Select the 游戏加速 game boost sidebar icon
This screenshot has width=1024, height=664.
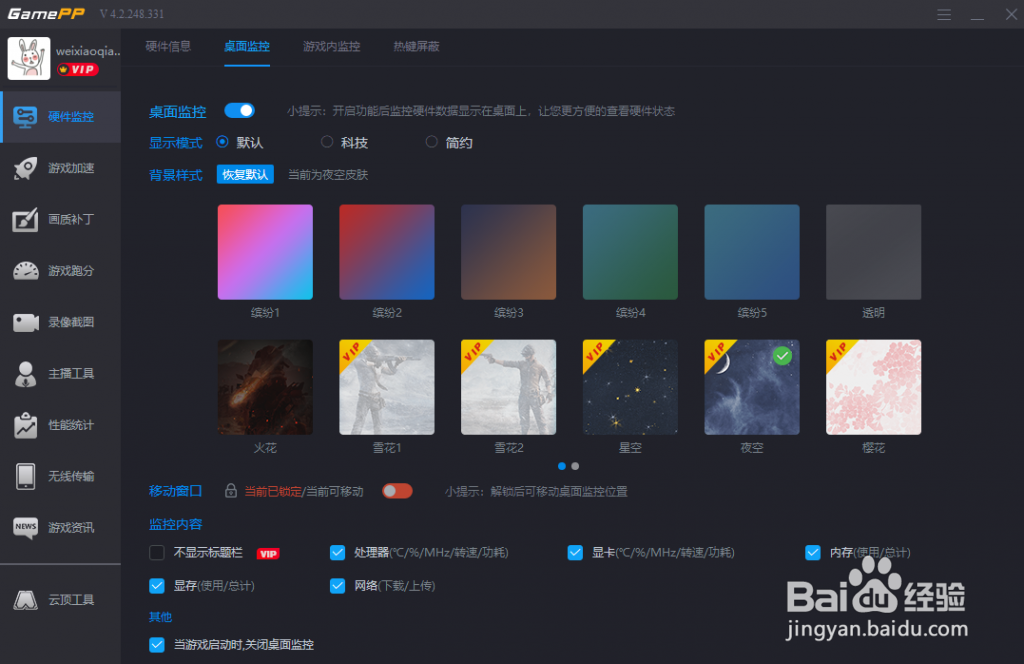point(60,168)
